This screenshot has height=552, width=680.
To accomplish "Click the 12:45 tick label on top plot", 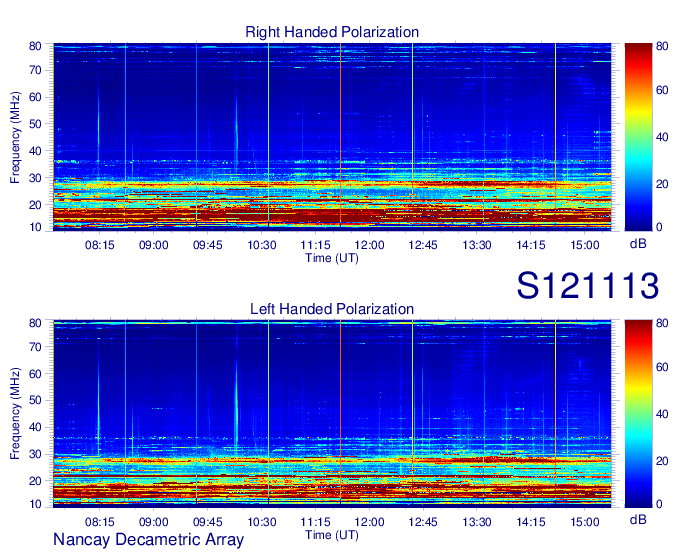I will (x=423, y=245).
